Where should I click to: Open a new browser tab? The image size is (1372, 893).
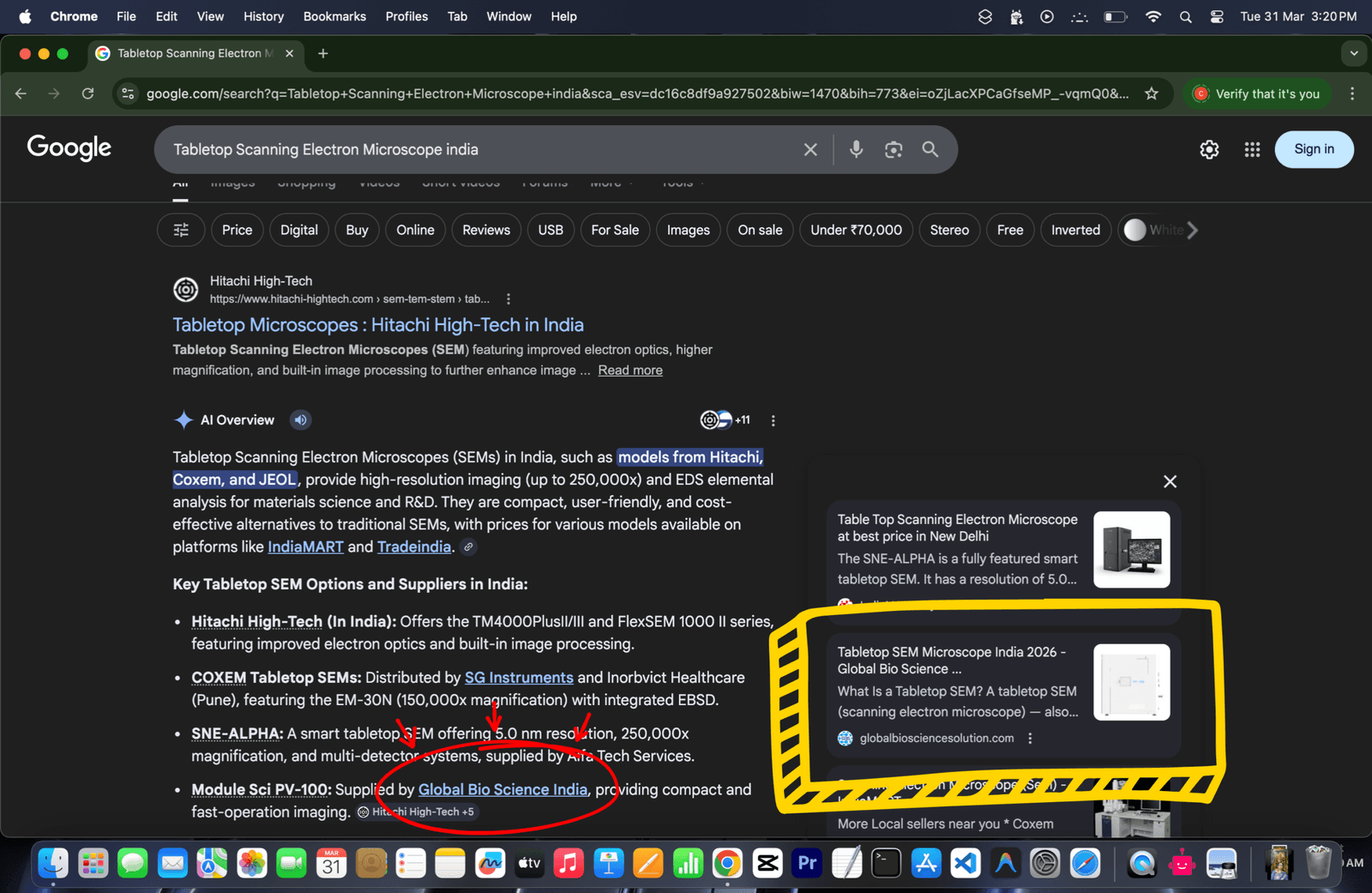(x=323, y=53)
